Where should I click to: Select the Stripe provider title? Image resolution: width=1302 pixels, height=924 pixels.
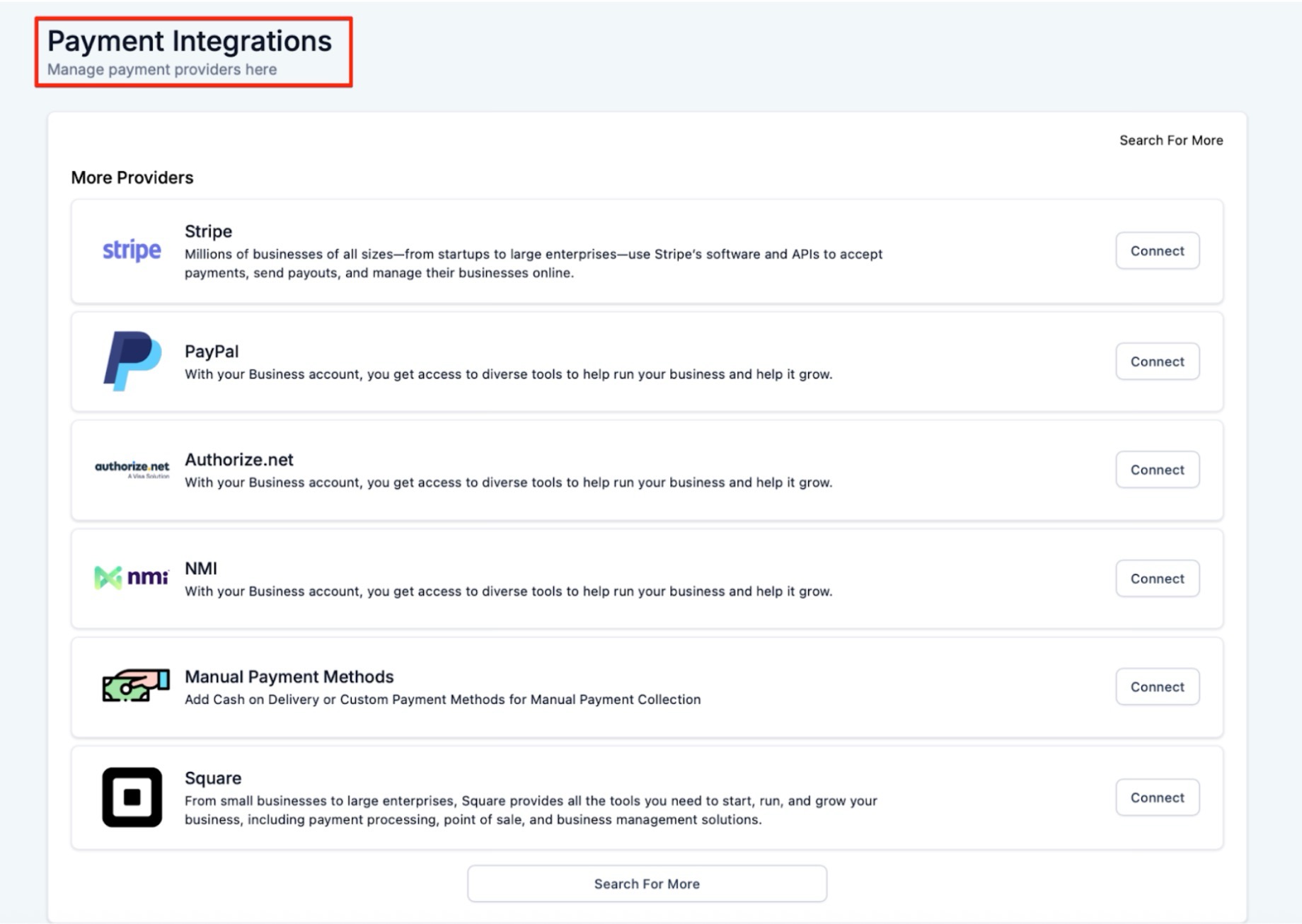pyautogui.click(x=208, y=231)
